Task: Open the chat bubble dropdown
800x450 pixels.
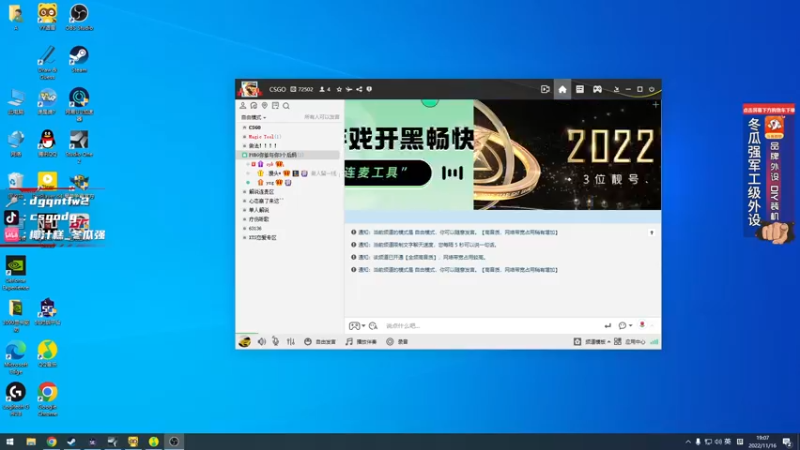Action: coord(625,326)
